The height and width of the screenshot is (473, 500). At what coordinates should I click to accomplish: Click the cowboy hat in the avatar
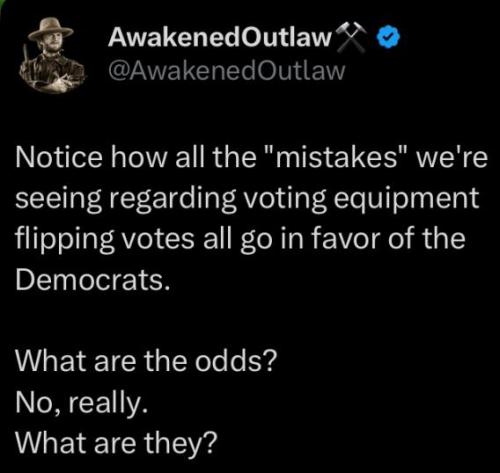(x=51, y=30)
